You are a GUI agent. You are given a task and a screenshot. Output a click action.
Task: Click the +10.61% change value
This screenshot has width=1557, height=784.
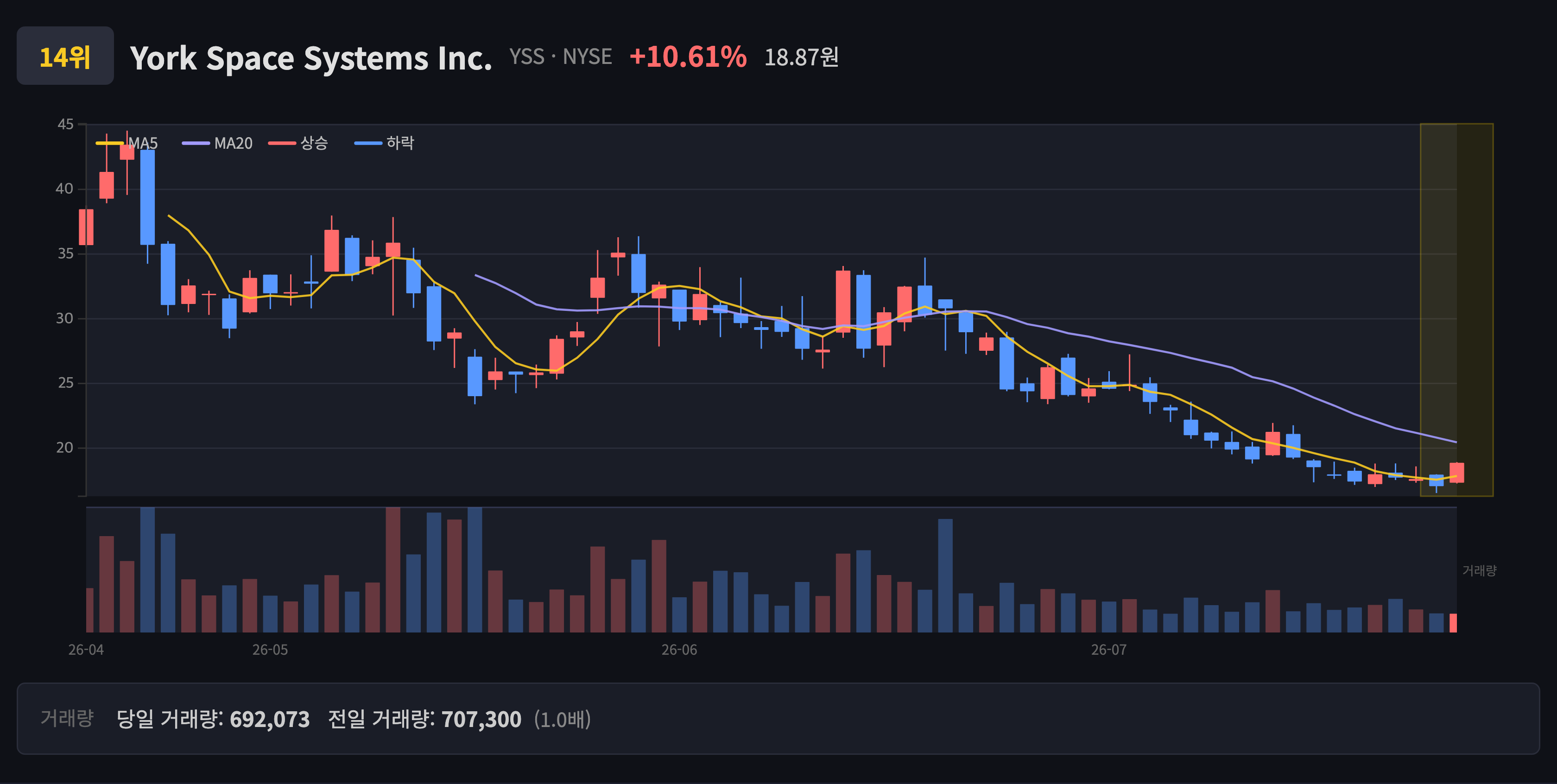[688, 57]
